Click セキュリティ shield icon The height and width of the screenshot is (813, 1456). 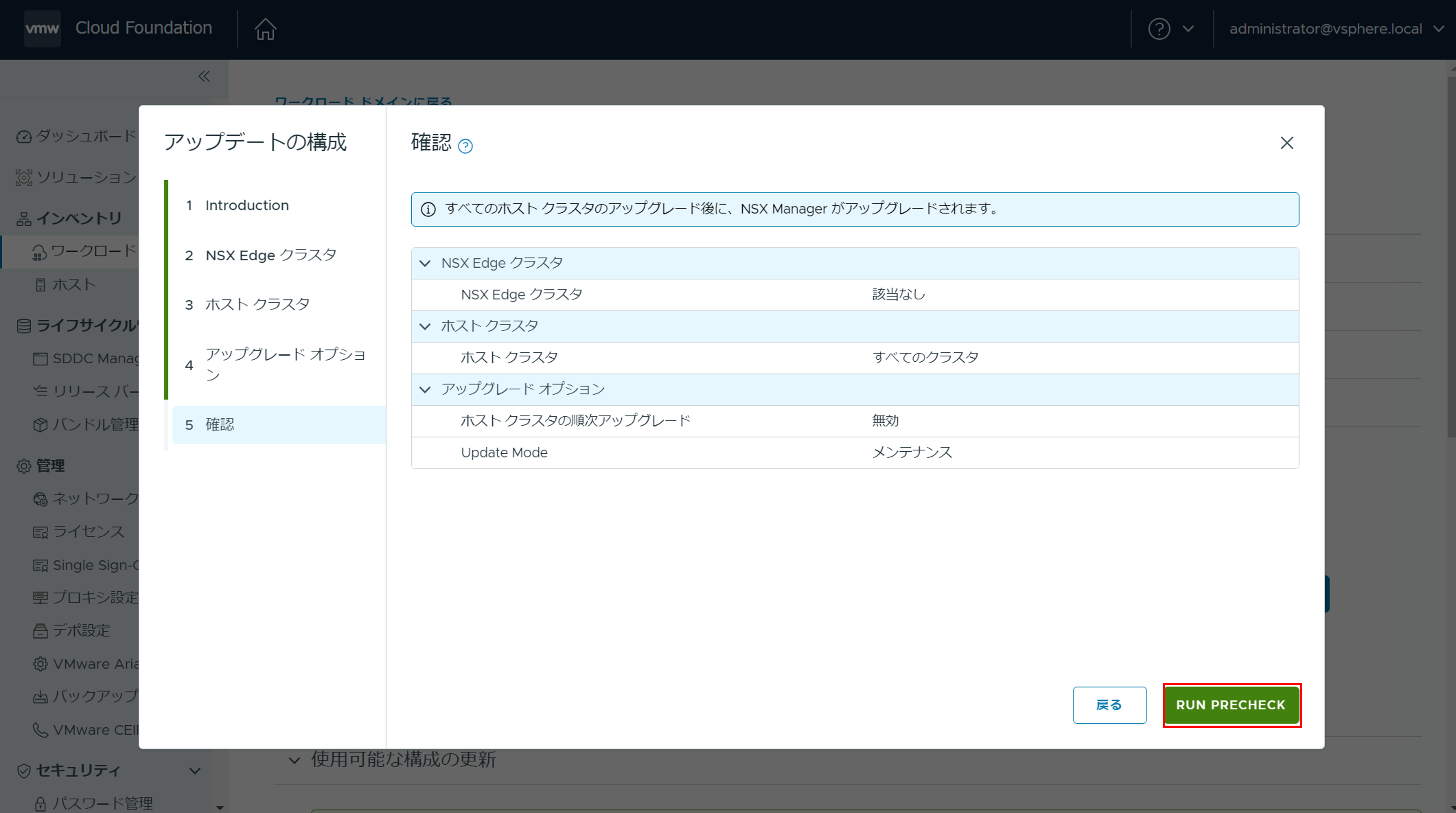click(24, 771)
